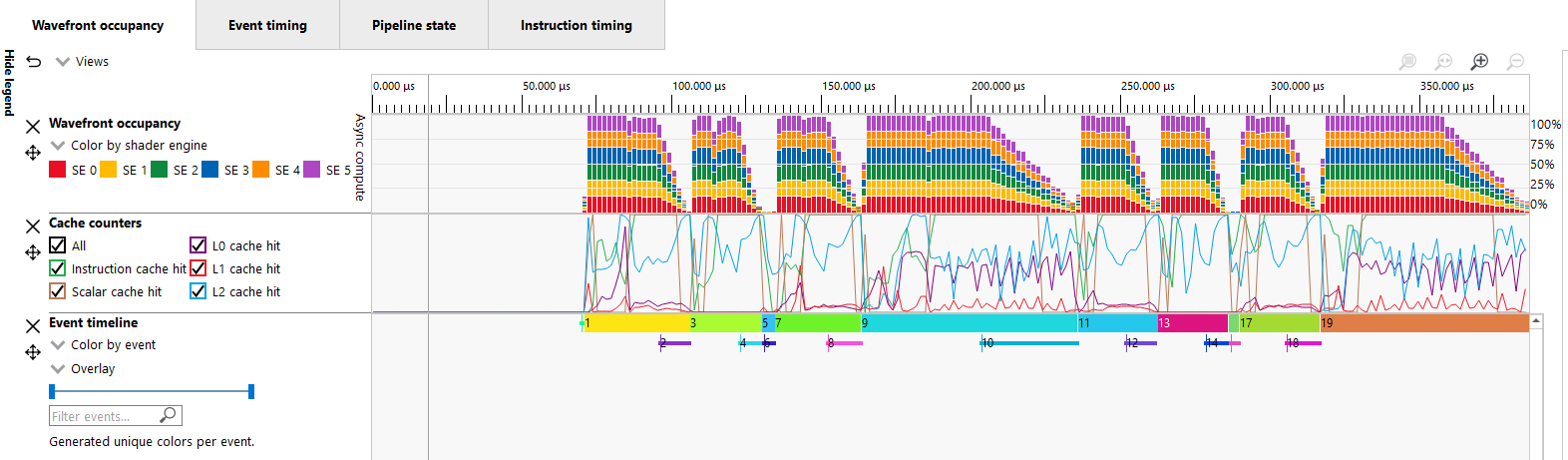Click the SE 0 red color swatch
Image resolution: width=1568 pixels, height=460 pixels.
pos(58,170)
